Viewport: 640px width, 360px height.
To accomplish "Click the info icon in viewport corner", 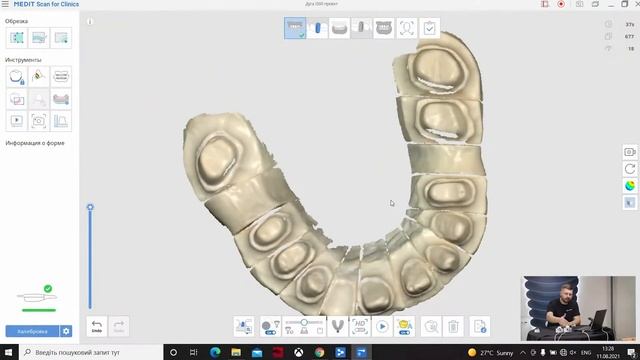I will tap(90, 21).
